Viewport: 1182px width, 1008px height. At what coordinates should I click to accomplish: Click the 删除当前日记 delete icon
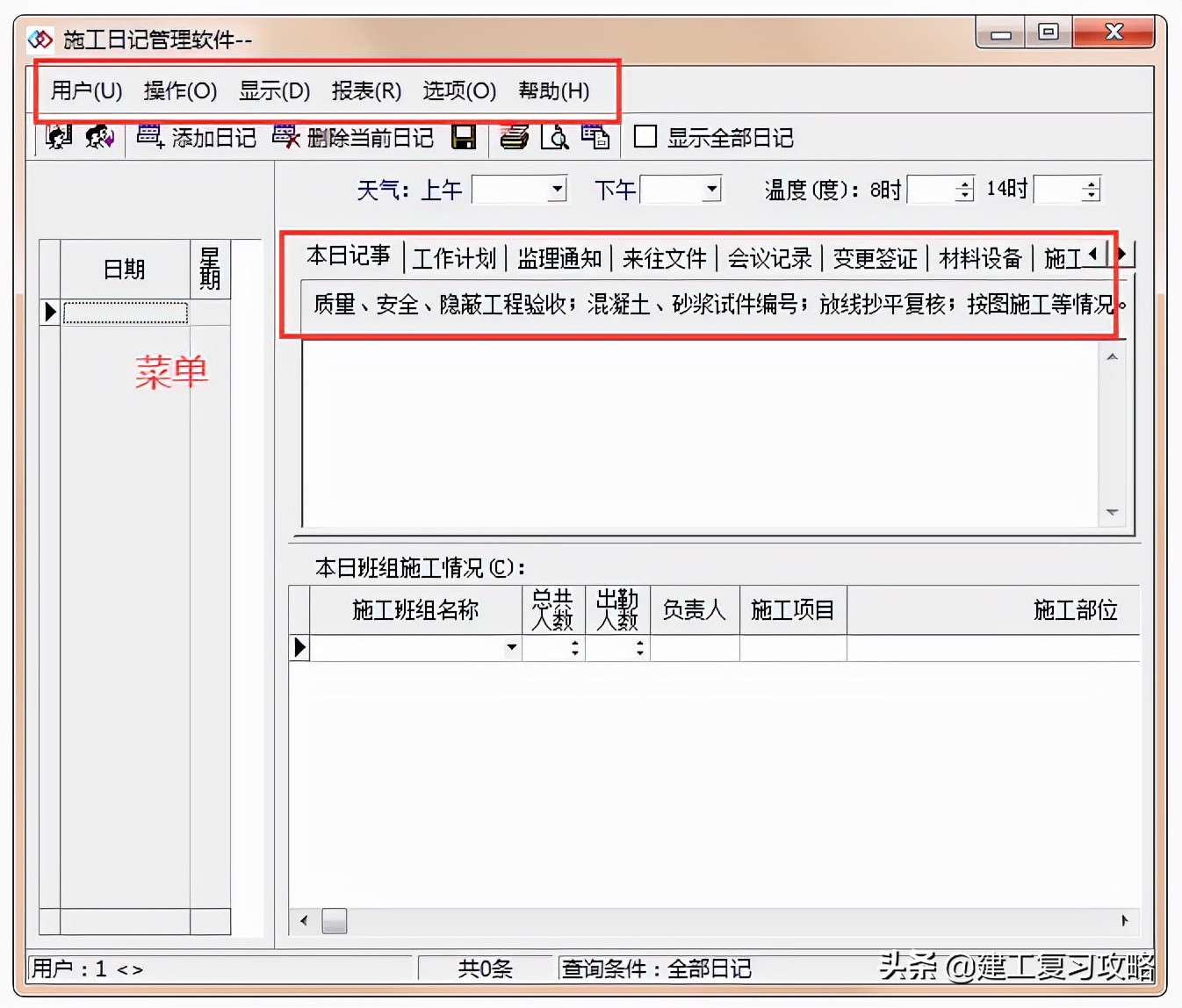point(285,137)
